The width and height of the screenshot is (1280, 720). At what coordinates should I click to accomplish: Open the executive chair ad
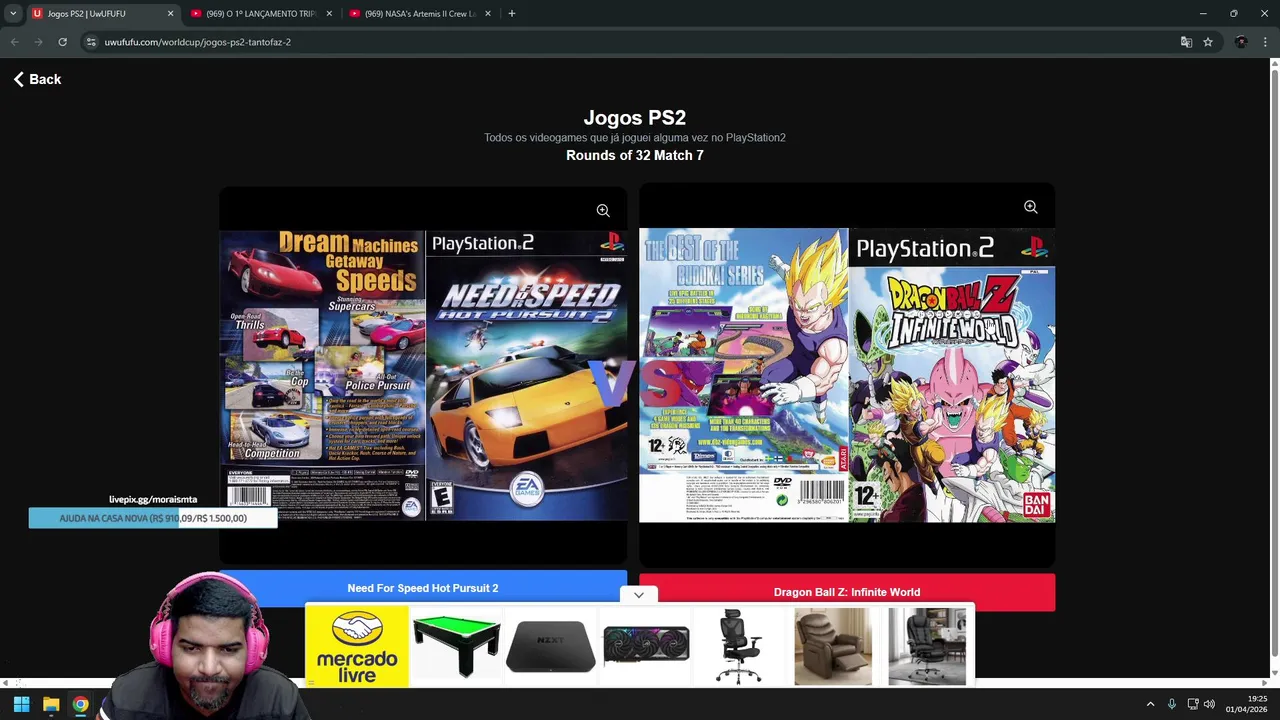coord(927,647)
